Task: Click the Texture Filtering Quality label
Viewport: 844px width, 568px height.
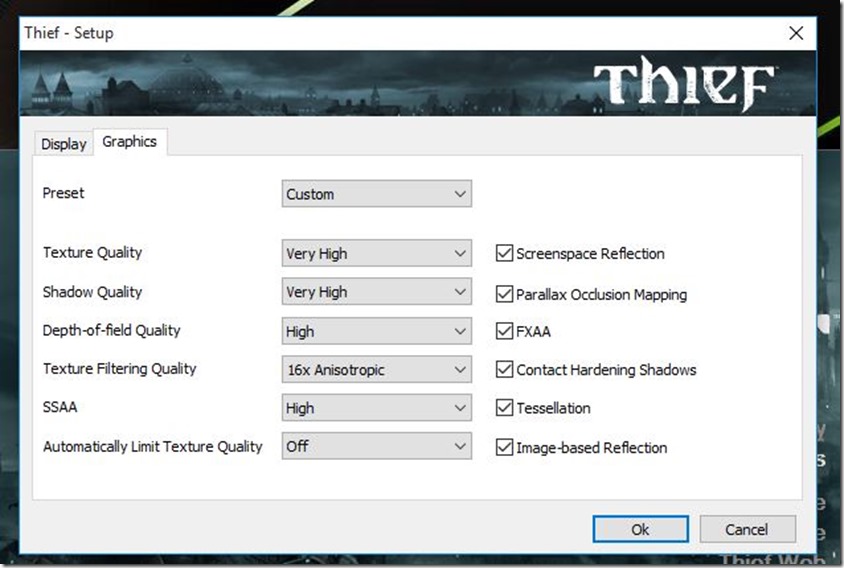Action: coord(119,369)
